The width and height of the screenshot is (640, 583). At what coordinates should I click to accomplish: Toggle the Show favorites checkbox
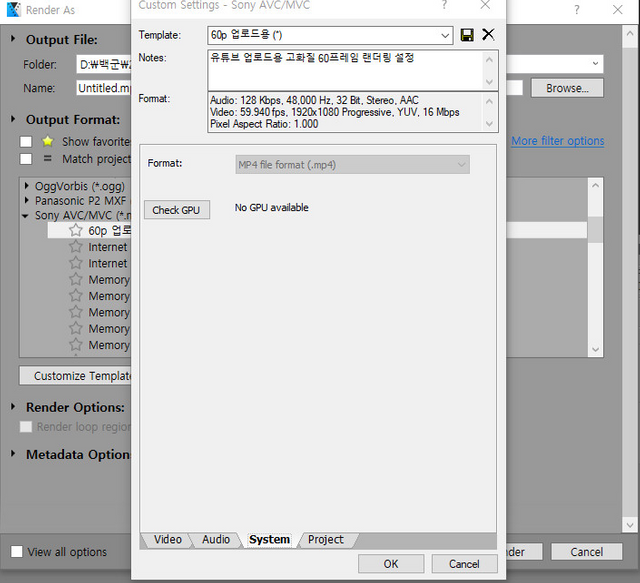(26, 142)
